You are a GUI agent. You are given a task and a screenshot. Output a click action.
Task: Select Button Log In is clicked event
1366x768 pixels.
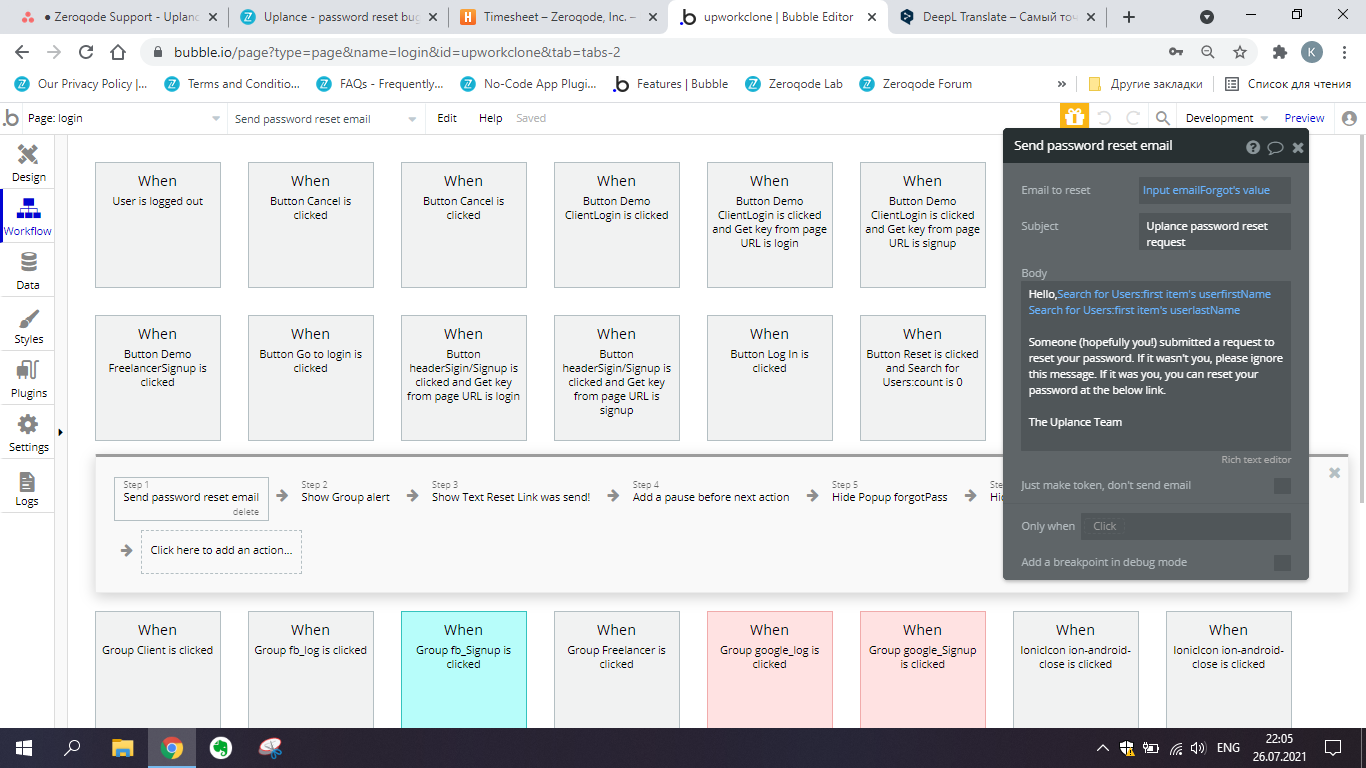pos(770,378)
